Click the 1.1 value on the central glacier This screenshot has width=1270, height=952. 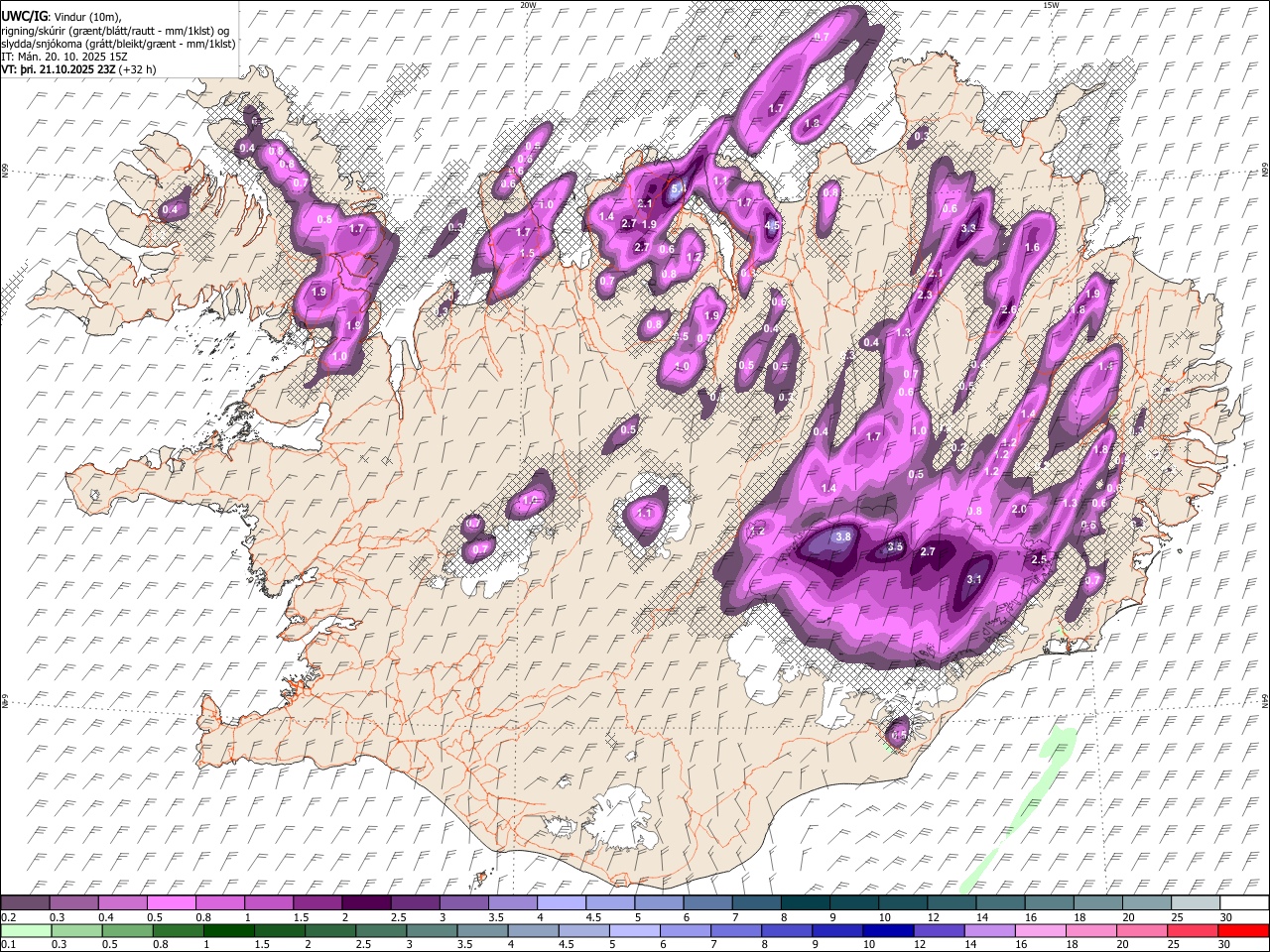[x=645, y=514]
